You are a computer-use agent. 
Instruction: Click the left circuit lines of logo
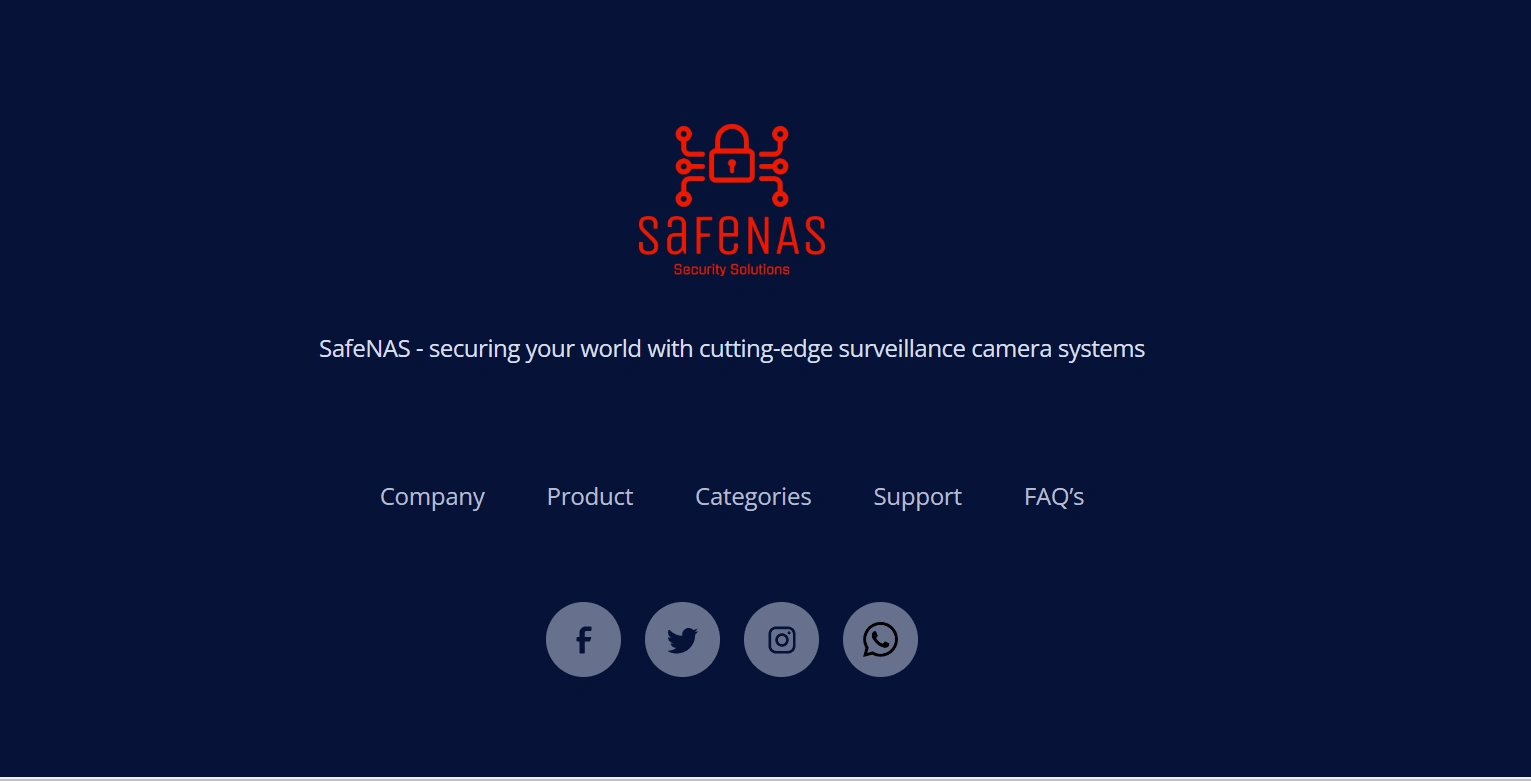coord(691,165)
